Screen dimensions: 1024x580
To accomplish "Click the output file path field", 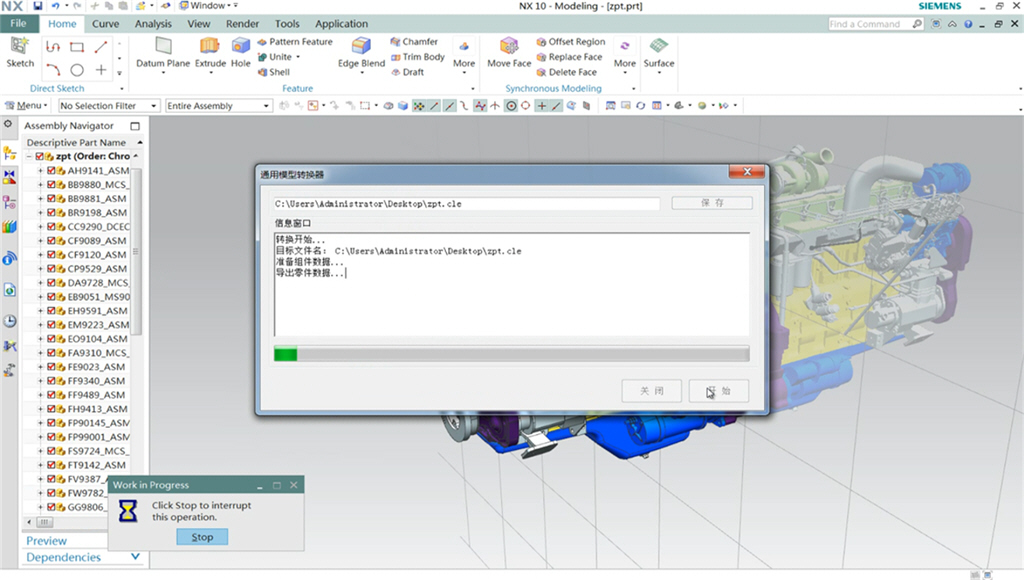I will tap(466, 204).
